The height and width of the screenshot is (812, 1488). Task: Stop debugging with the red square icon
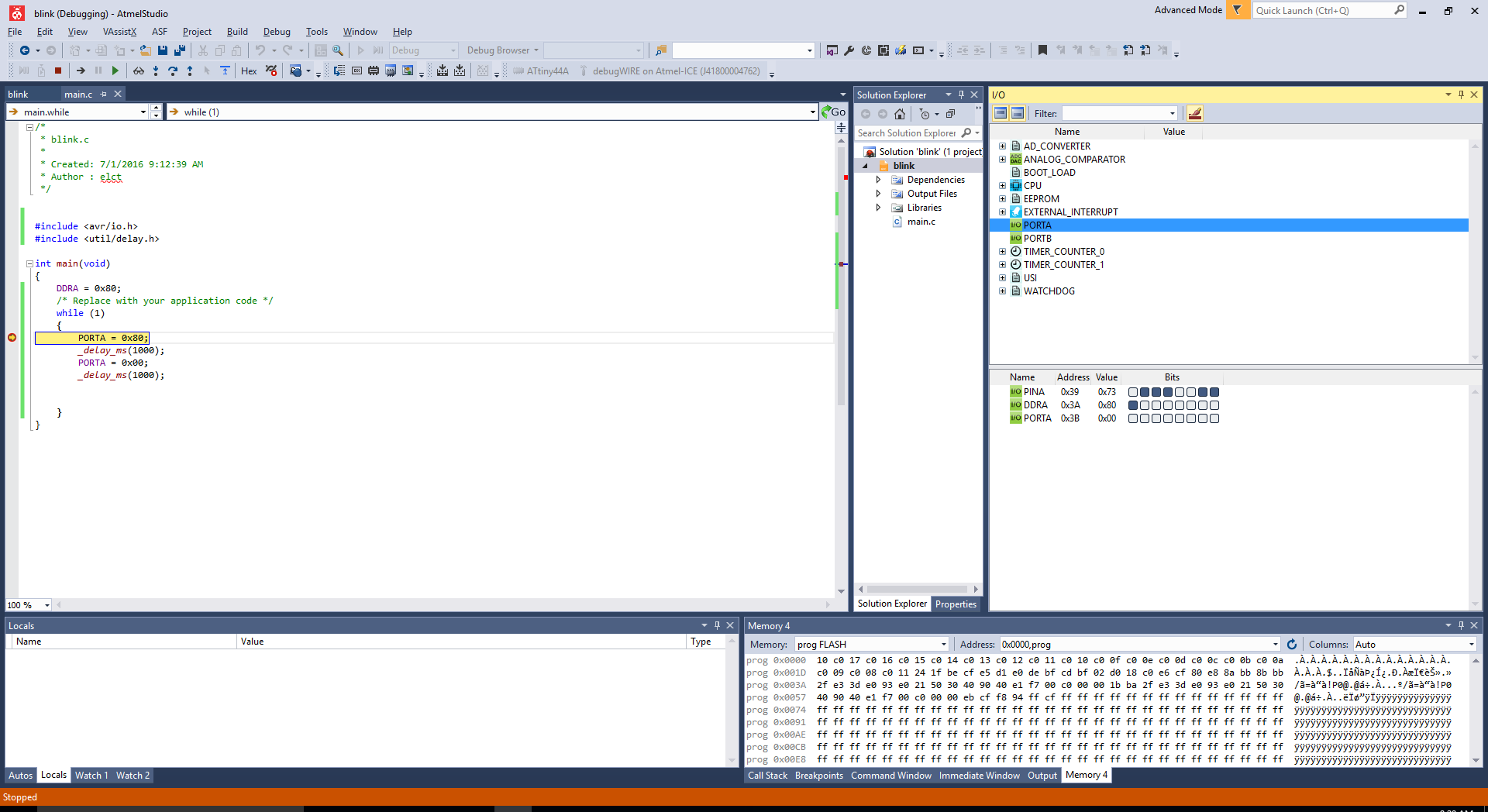click(58, 71)
